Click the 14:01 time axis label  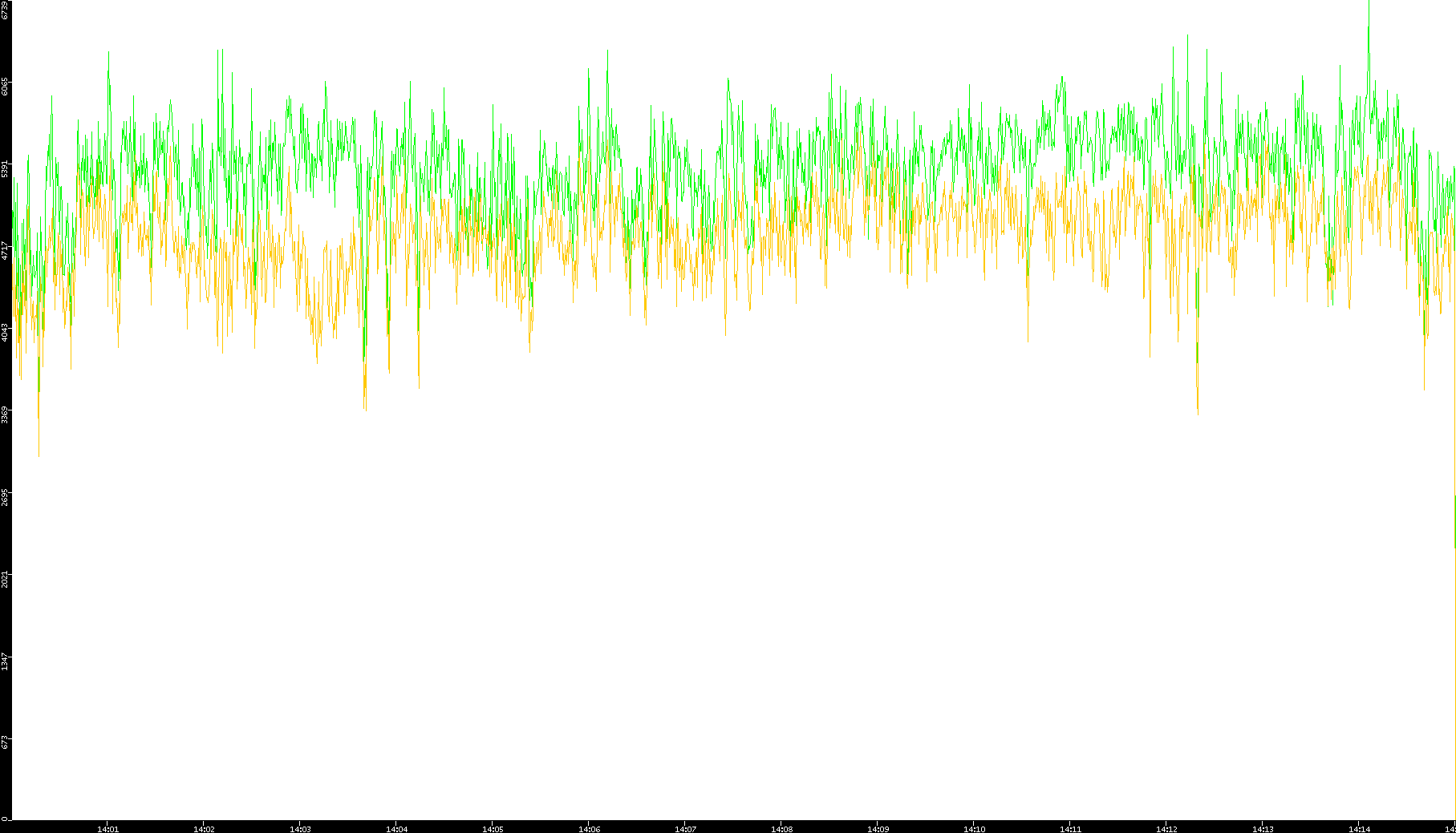click(107, 829)
